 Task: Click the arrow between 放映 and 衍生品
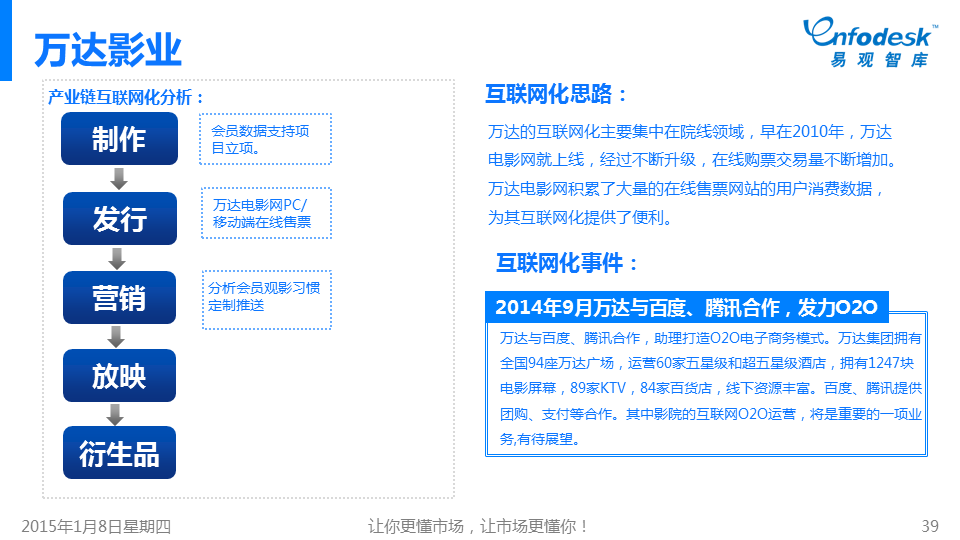pyautogui.click(x=119, y=414)
